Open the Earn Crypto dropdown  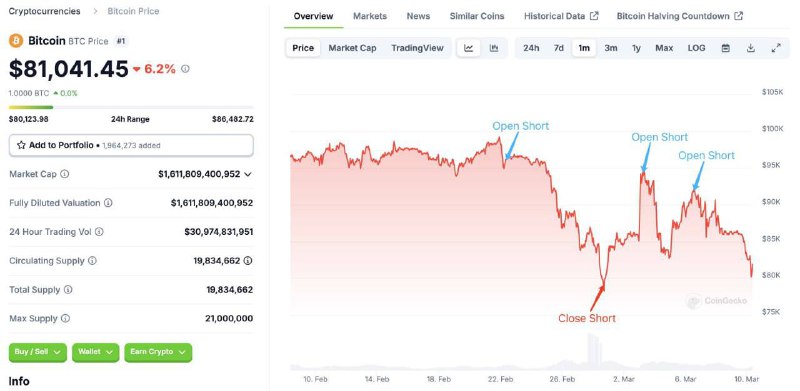[158, 352]
